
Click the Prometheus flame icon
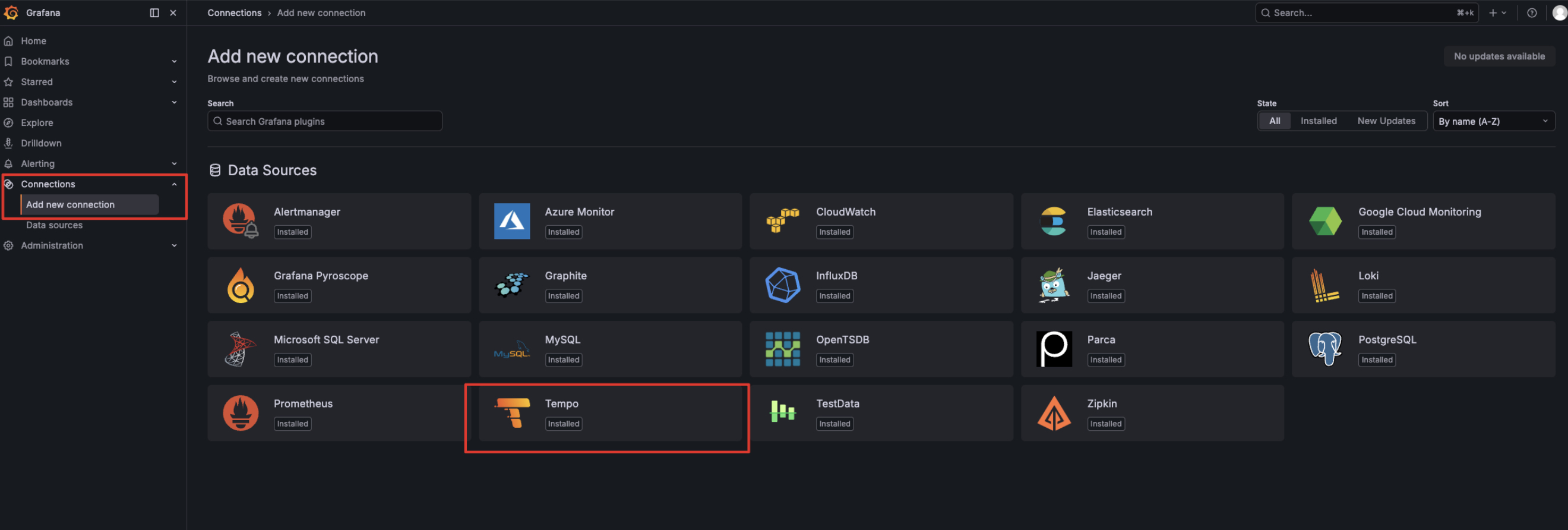click(241, 412)
